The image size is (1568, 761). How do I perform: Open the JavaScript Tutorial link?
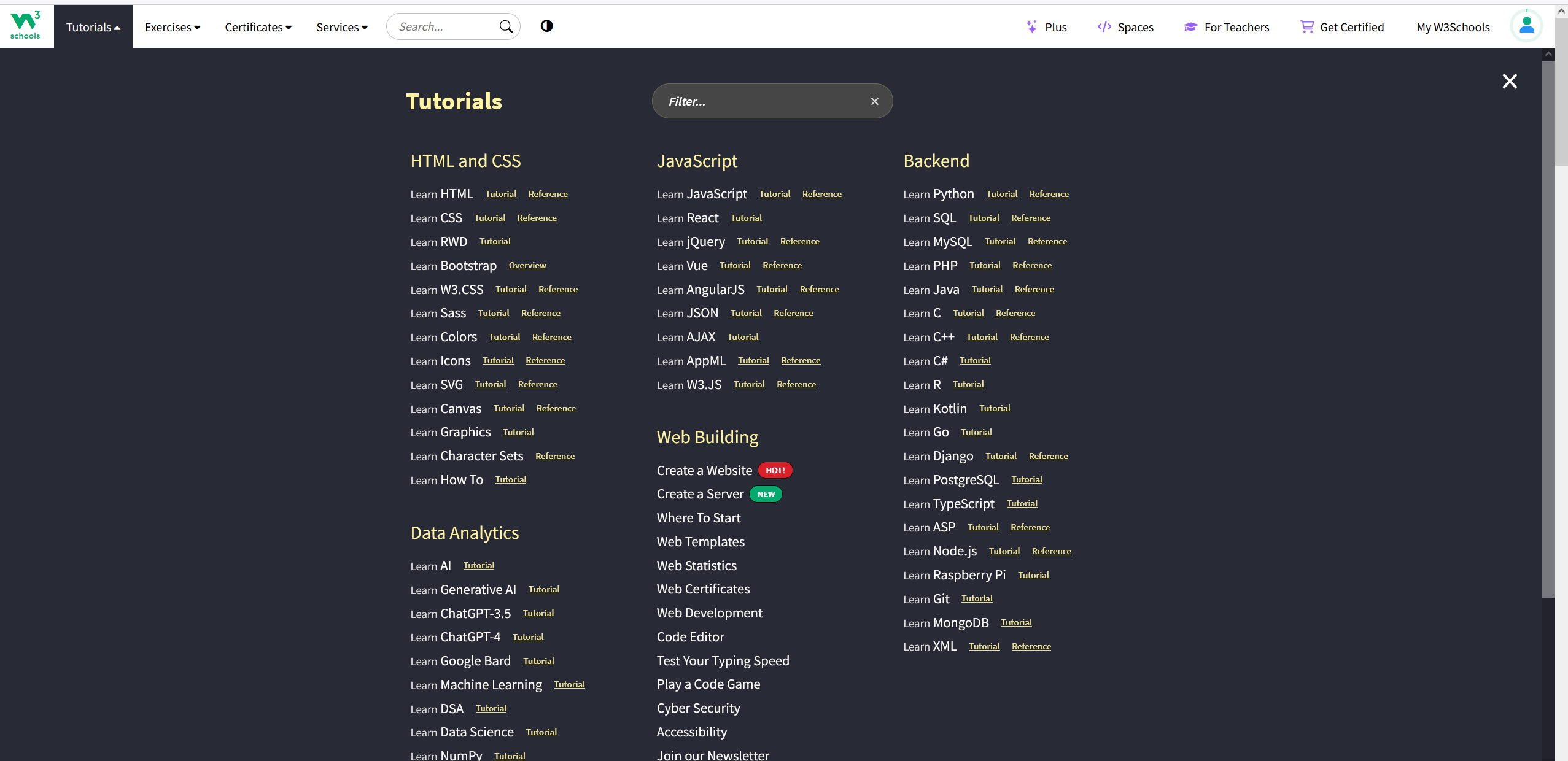(775, 194)
